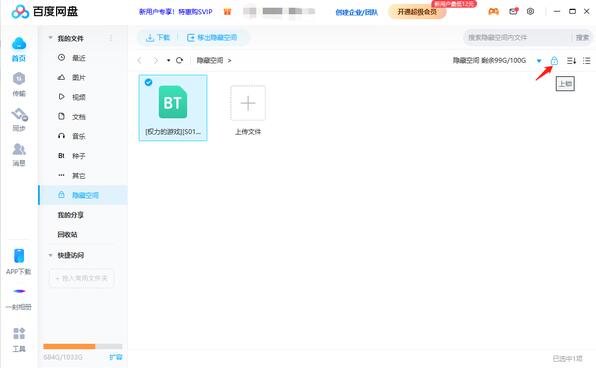Click the add common folder box

[81, 278]
